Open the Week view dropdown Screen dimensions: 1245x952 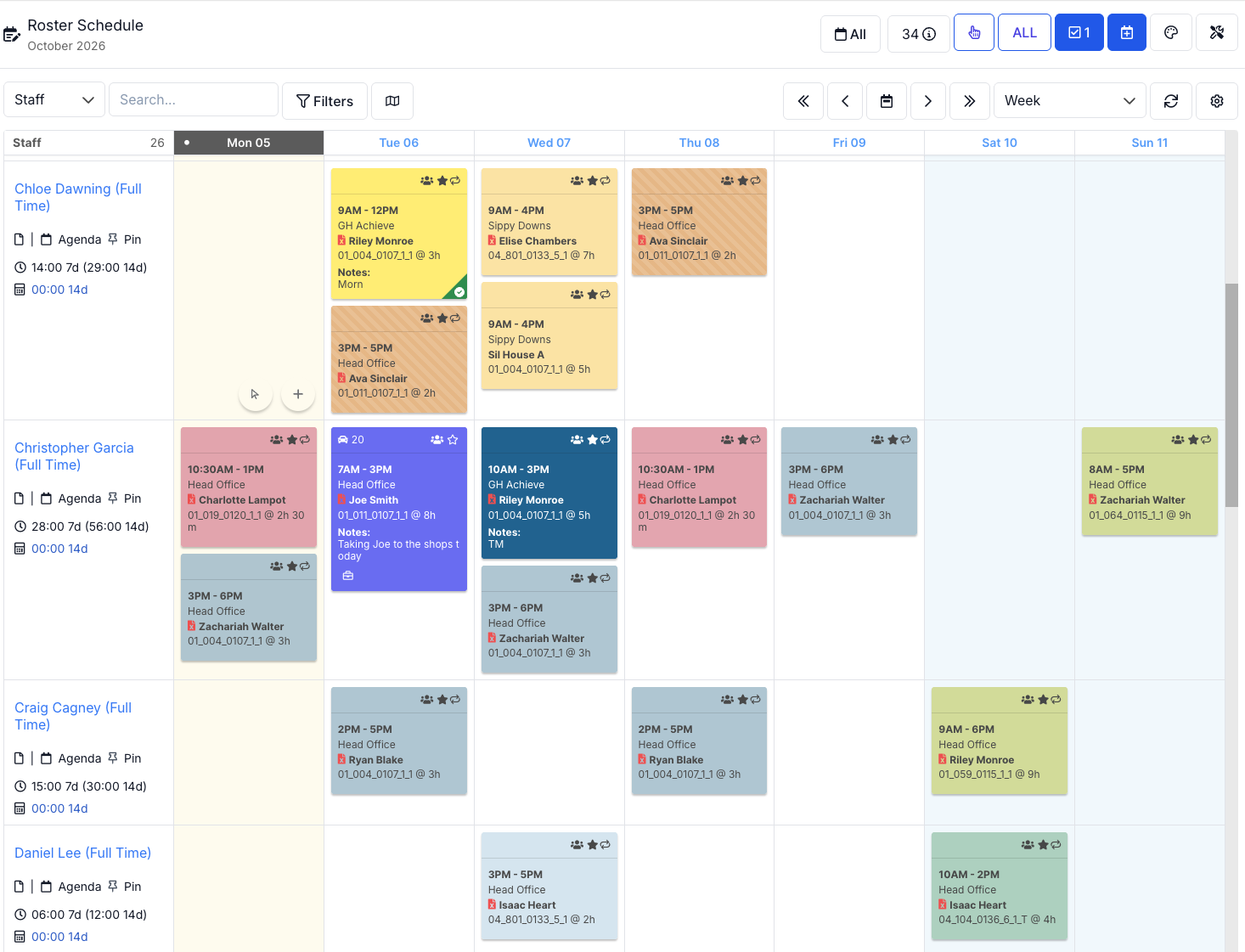coord(1070,101)
